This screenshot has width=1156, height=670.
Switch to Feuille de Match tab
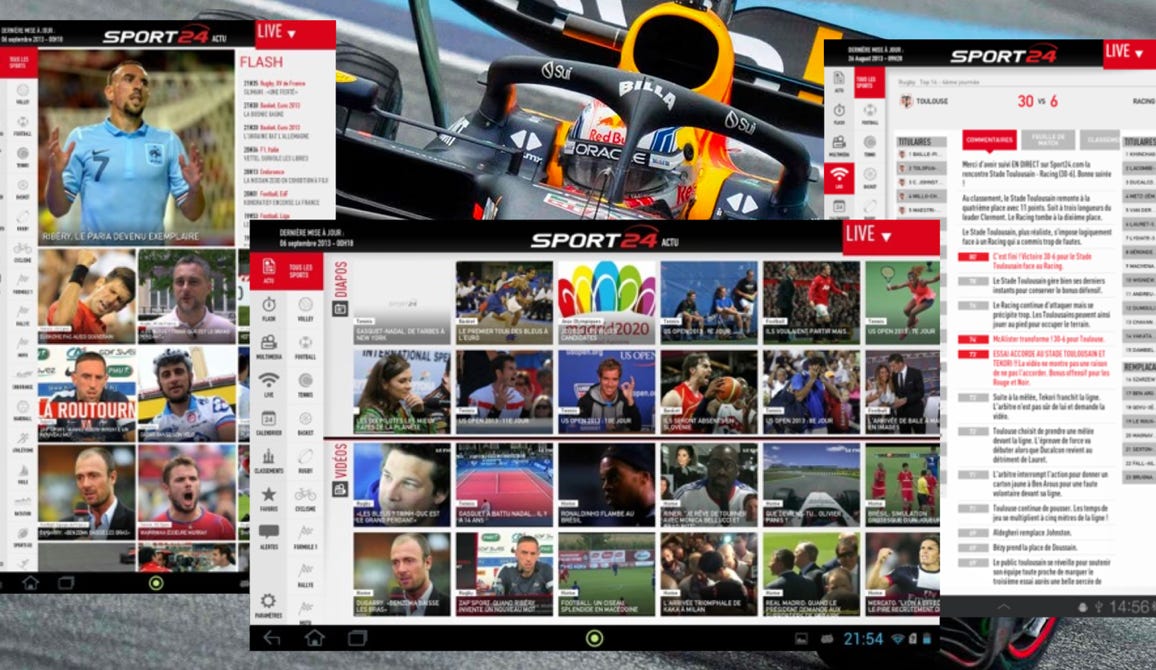pyautogui.click(x=1047, y=141)
